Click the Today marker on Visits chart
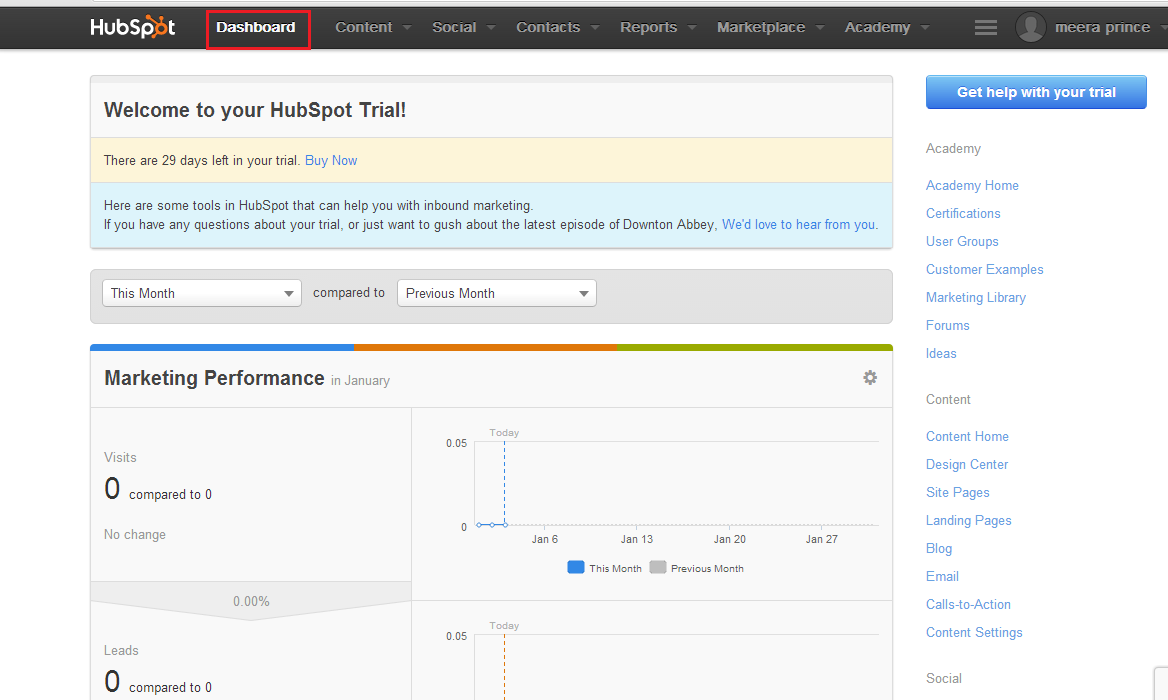 tap(504, 433)
